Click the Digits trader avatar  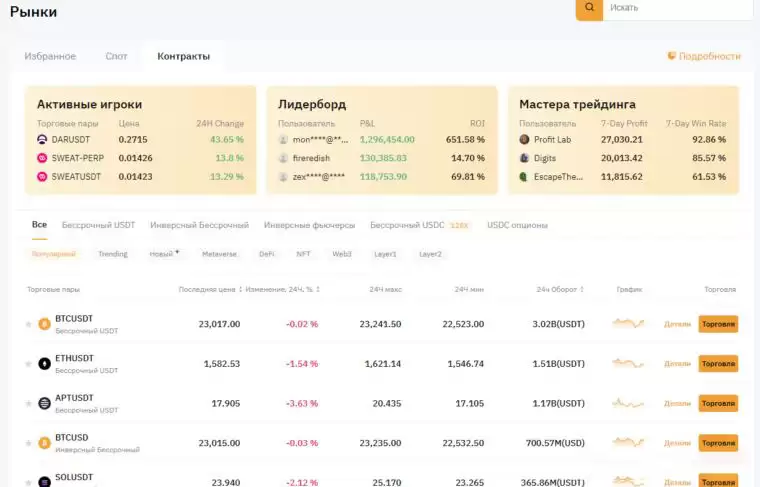click(524, 158)
